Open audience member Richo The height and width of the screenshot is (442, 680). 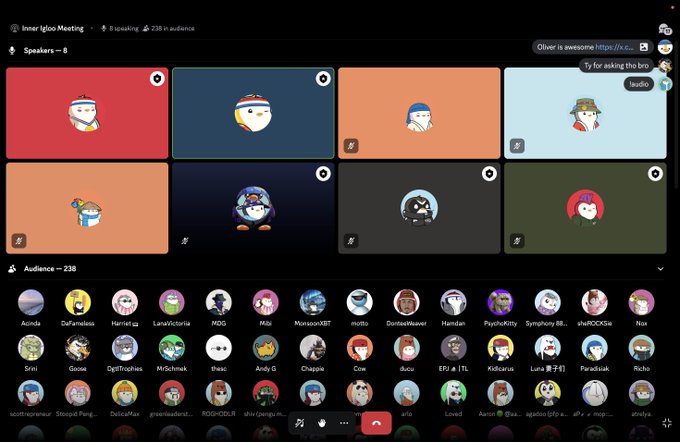tap(641, 348)
